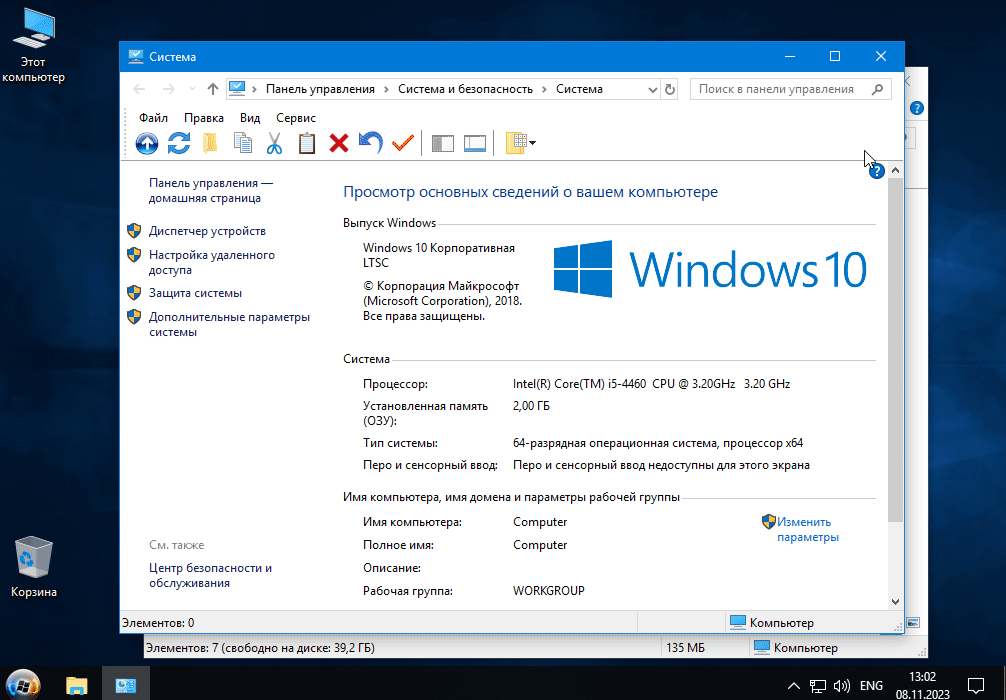Toggle the bottom details pane toolbar button
This screenshot has height=700, width=1006.
(475, 143)
